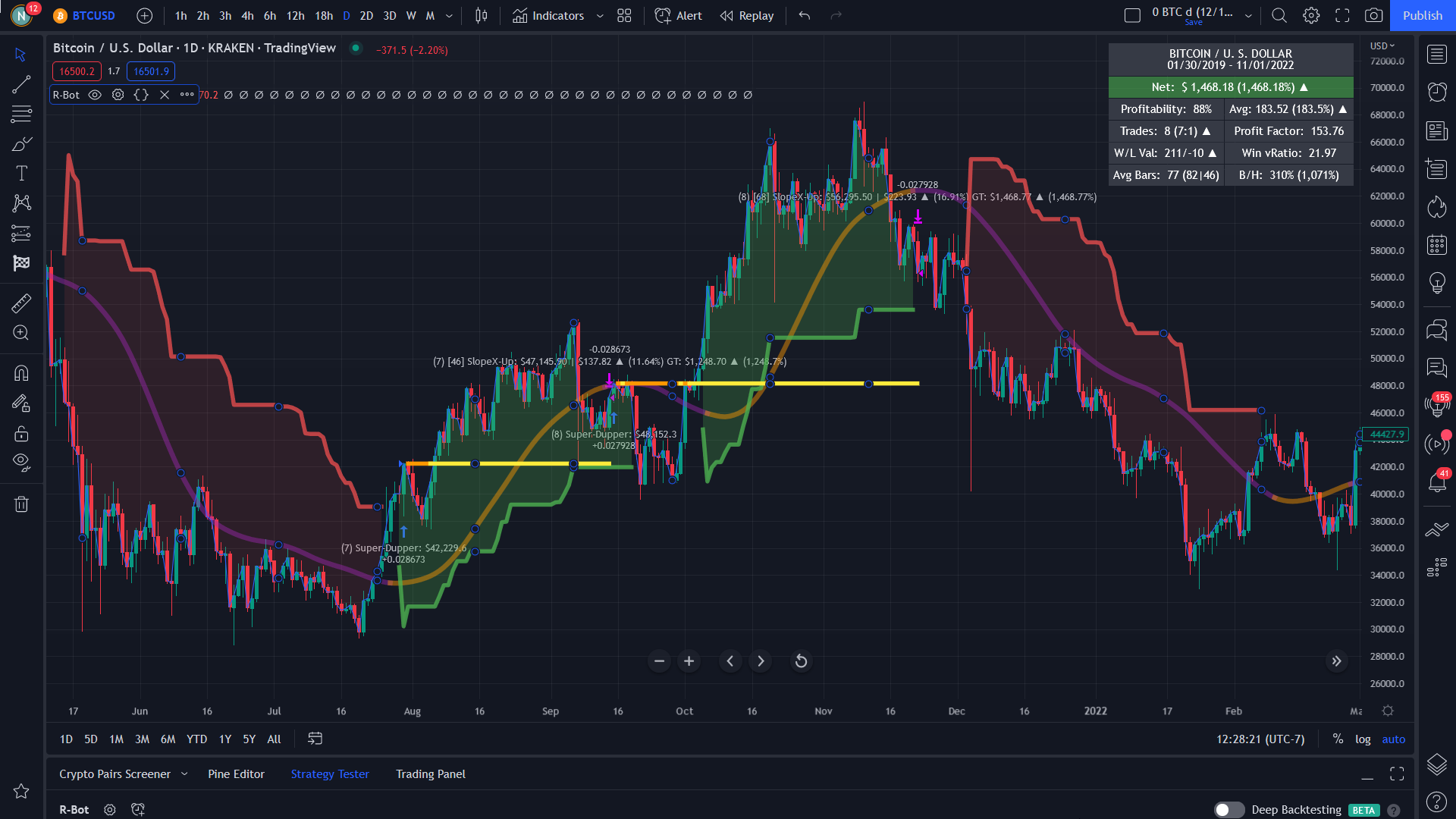The width and height of the screenshot is (1456, 819).
Task: Expand the time interval dropdown arrow
Action: (449, 15)
